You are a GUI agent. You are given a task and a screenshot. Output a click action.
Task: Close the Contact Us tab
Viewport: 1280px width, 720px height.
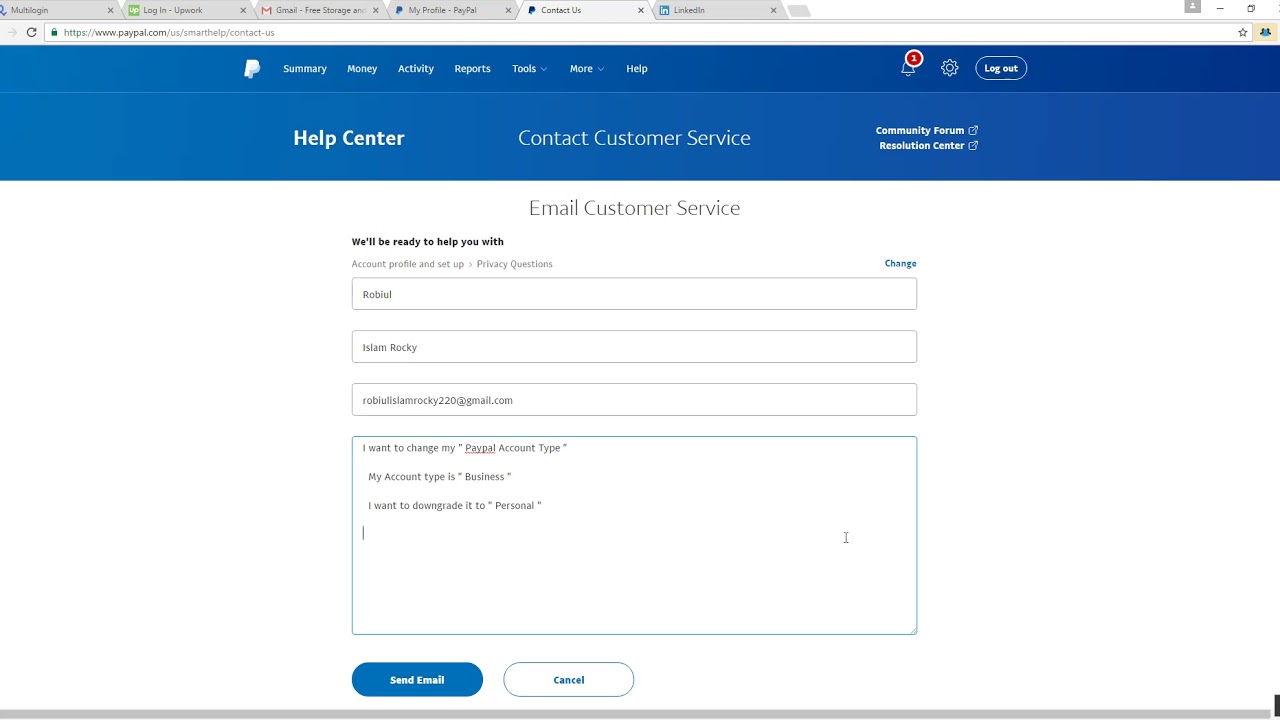point(641,10)
